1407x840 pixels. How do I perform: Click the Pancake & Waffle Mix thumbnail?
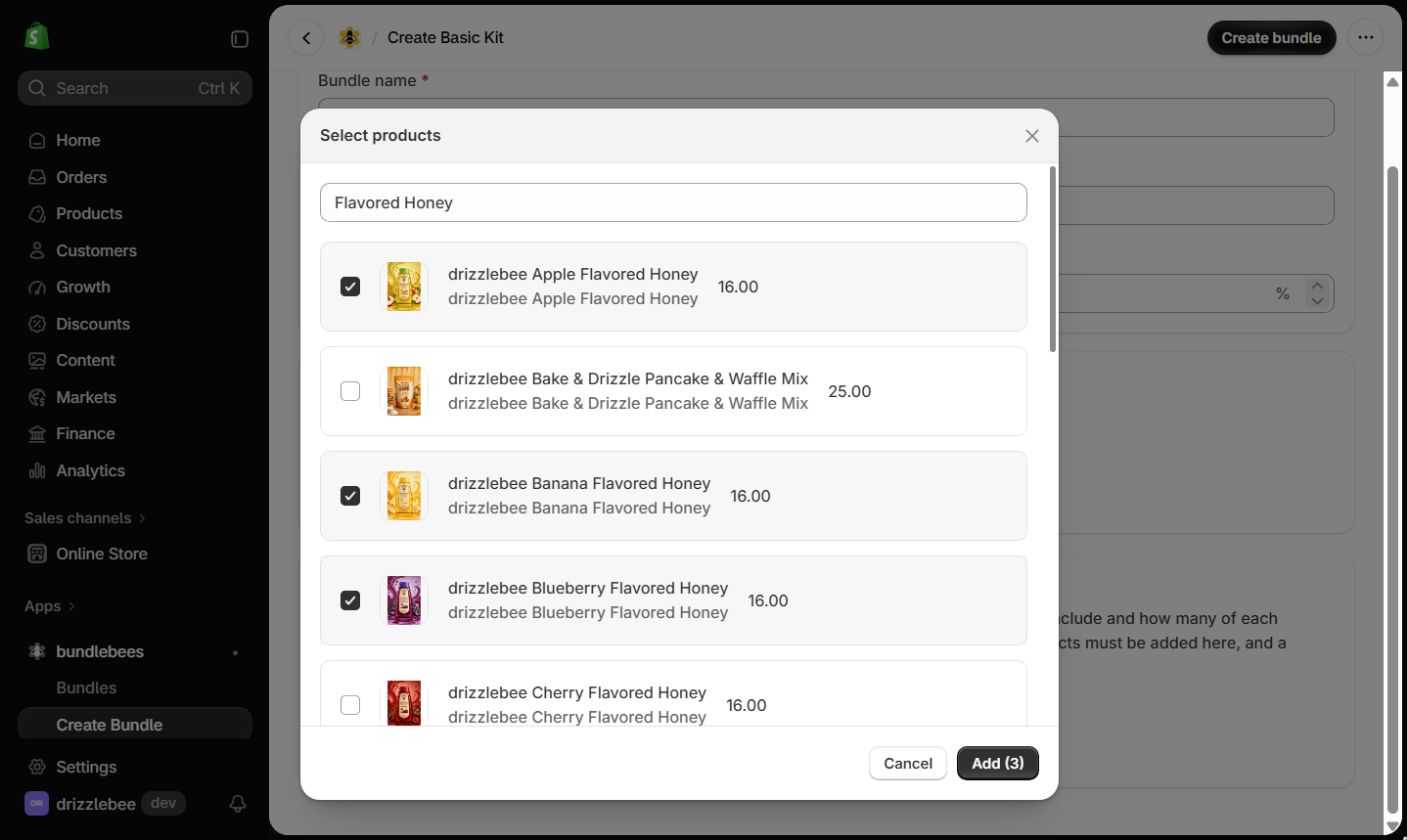point(404,391)
